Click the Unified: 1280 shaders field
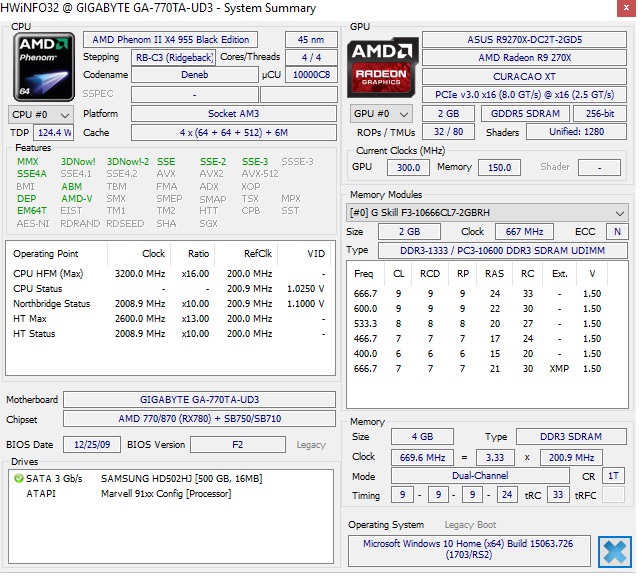Viewport: 642px width, 583px height. pos(576,132)
